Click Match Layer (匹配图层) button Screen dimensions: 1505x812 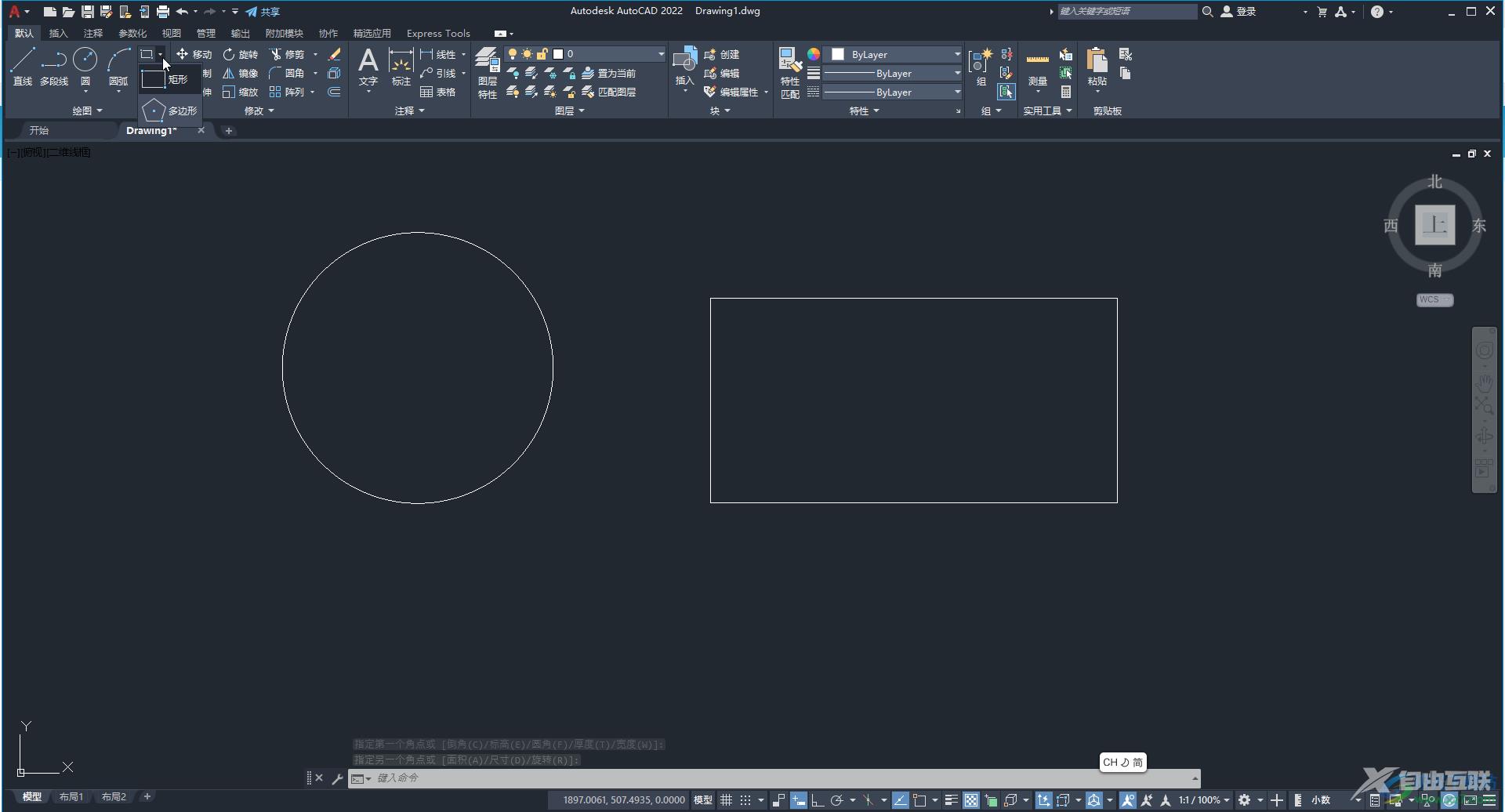[x=609, y=92]
